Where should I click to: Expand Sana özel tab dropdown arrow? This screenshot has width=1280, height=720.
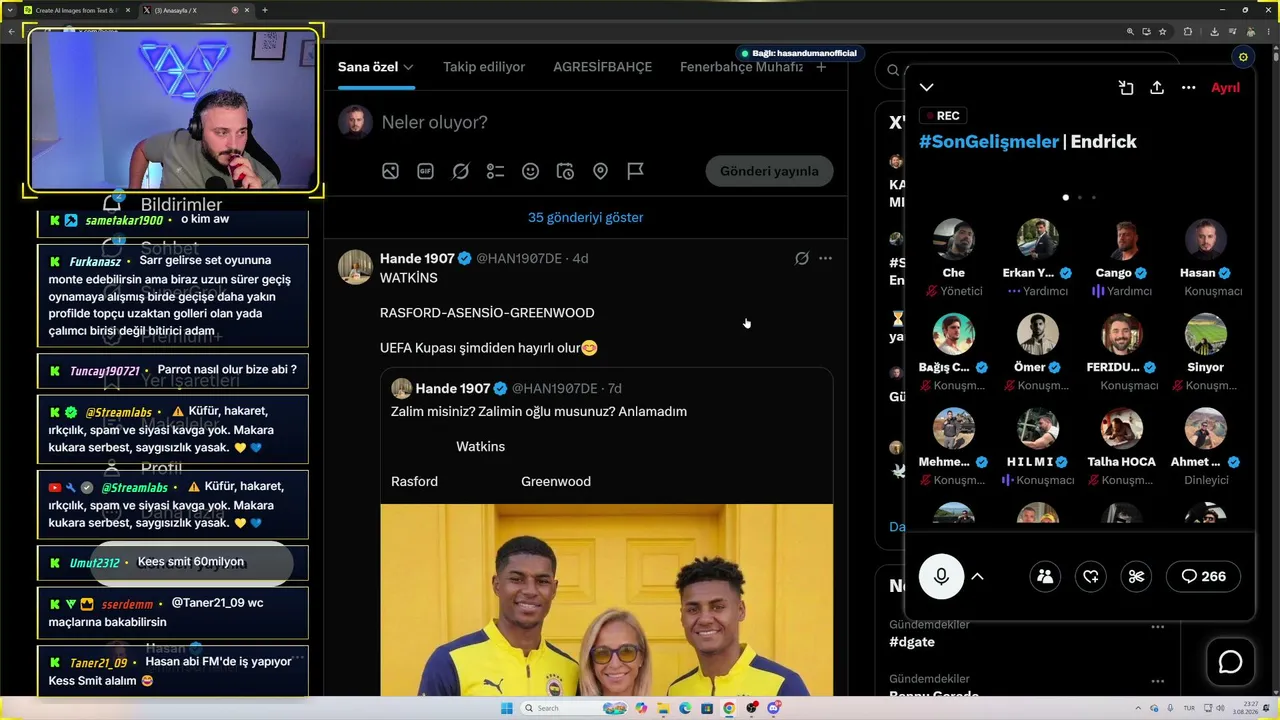(x=408, y=67)
